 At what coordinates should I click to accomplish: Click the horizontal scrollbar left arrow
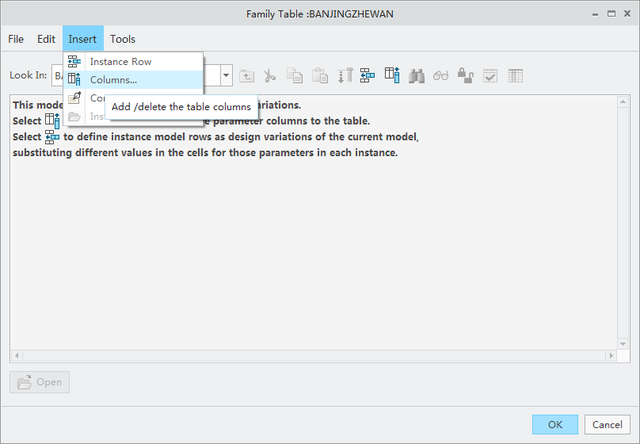pyautogui.click(x=17, y=355)
